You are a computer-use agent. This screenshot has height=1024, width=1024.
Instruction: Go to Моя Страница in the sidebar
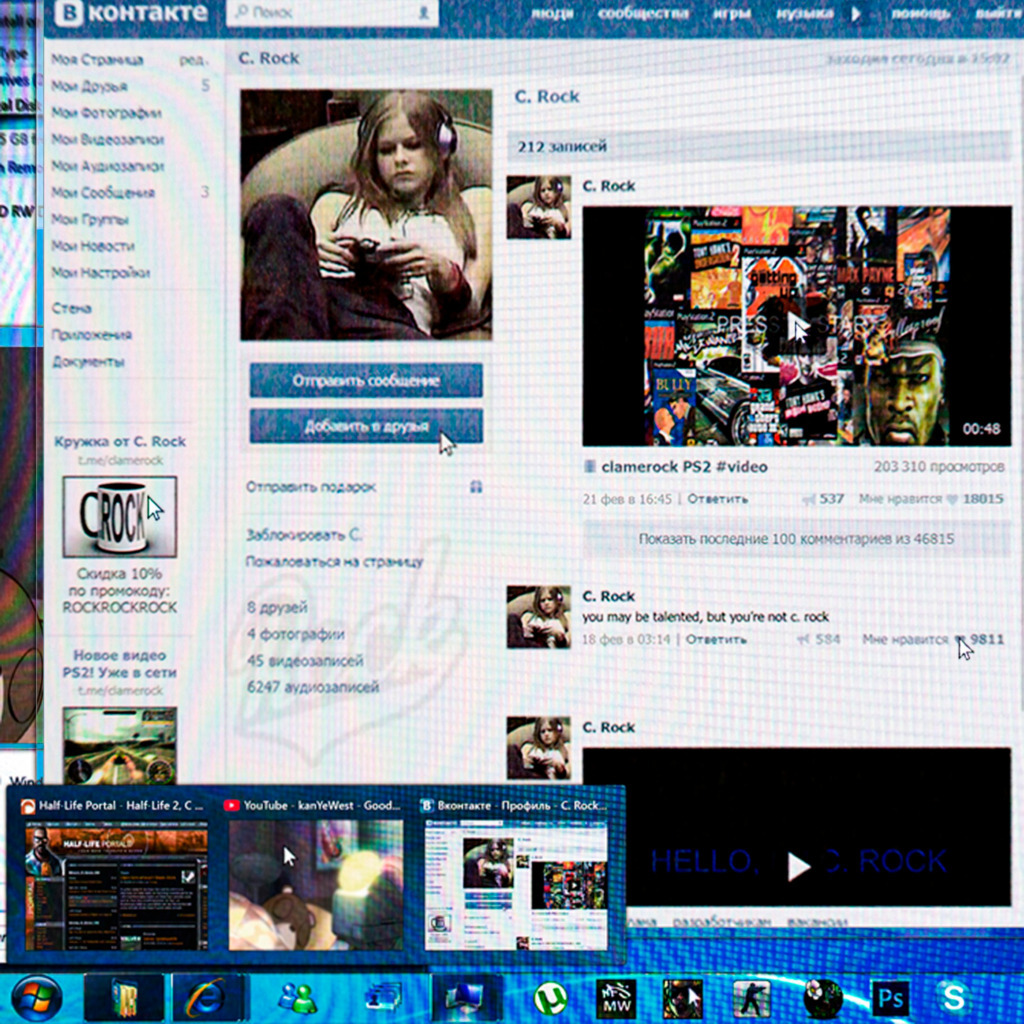coord(97,59)
